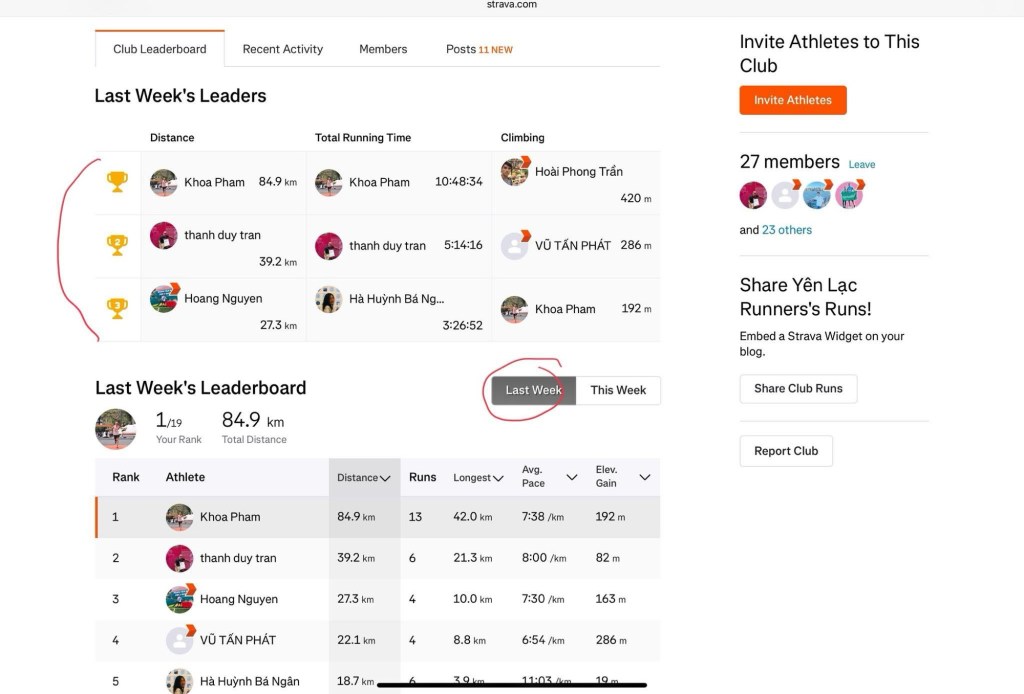This screenshot has height=694, width=1024.
Task: Open the Recent Activity tab
Action: point(282,49)
